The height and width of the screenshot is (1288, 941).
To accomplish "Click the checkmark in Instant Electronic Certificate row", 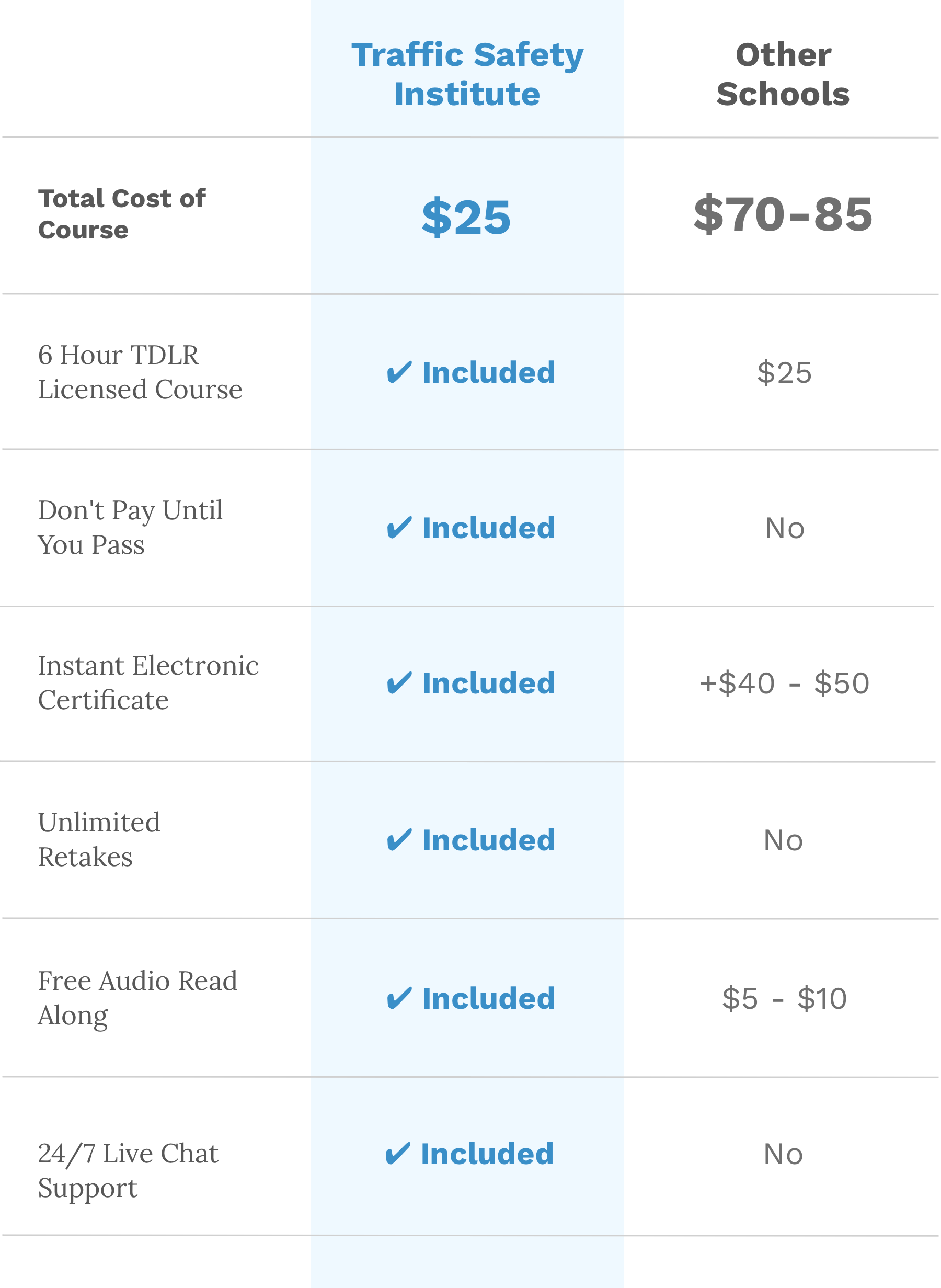I will point(399,683).
